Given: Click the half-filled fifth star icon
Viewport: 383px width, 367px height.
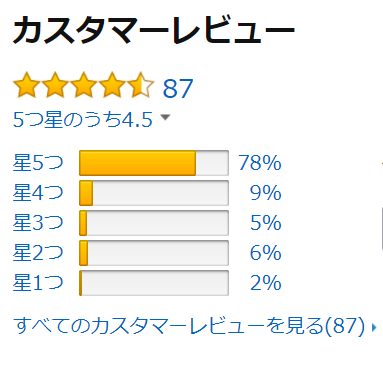Looking at the screenshot, I should (x=141, y=85).
